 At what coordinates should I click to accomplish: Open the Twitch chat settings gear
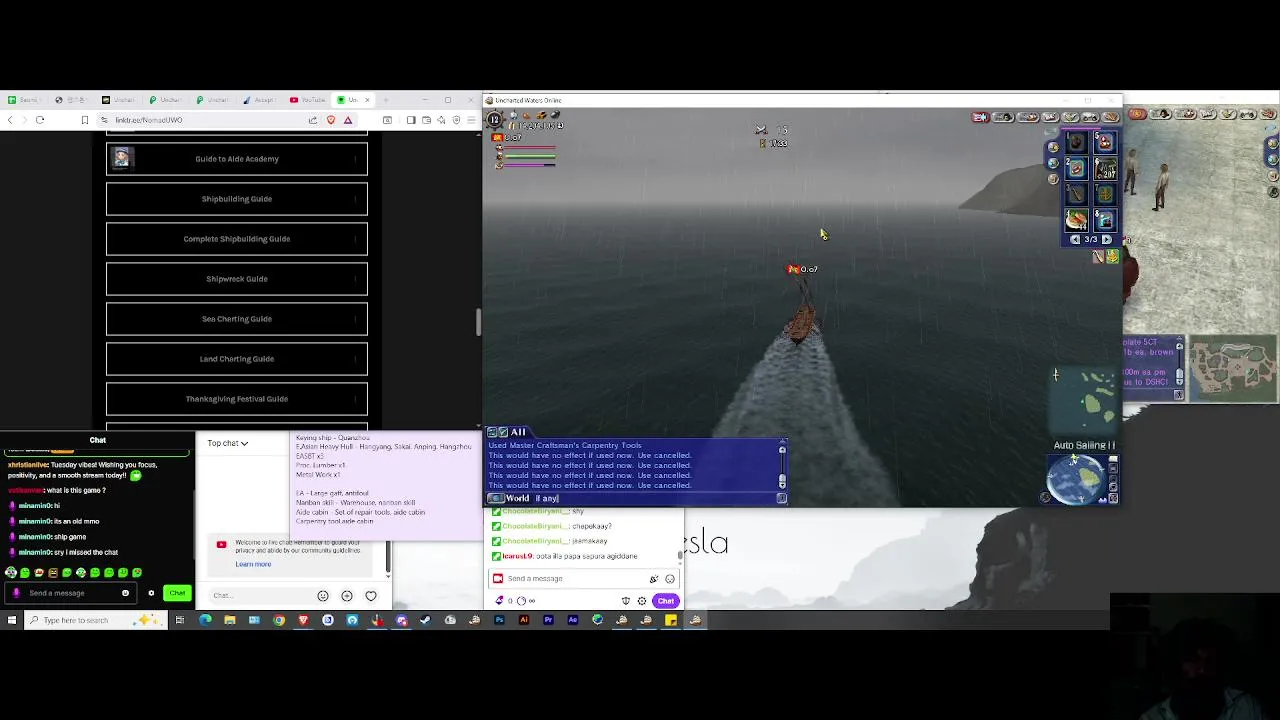pos(642,601)
